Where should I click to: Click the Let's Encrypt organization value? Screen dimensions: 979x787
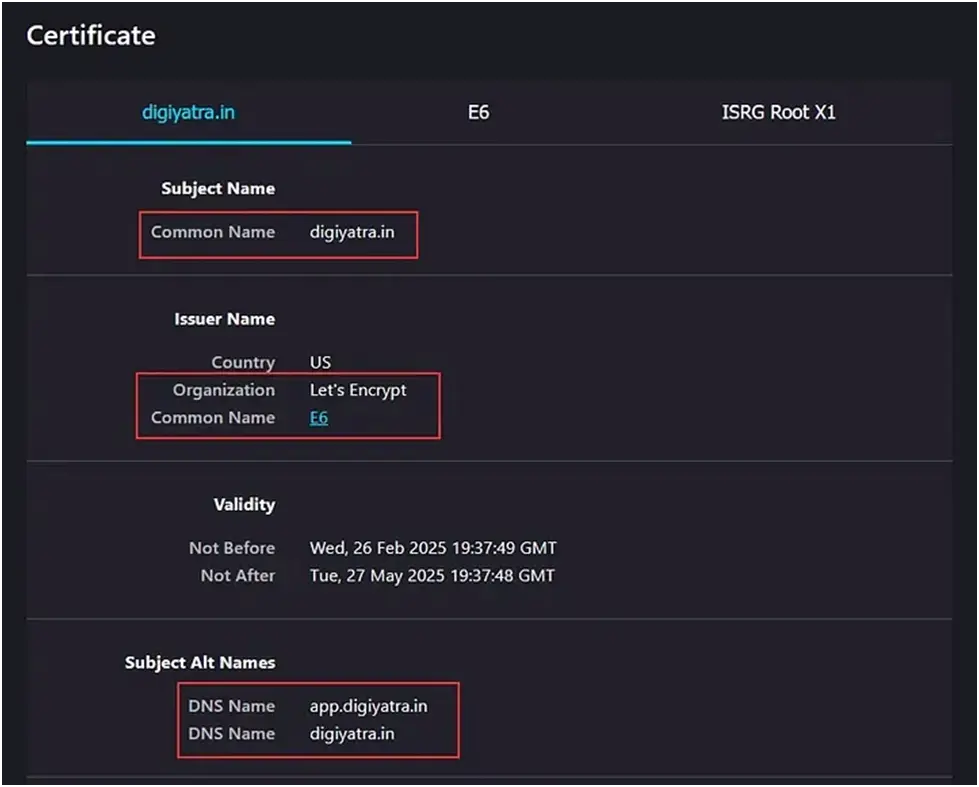pos(358,390)
